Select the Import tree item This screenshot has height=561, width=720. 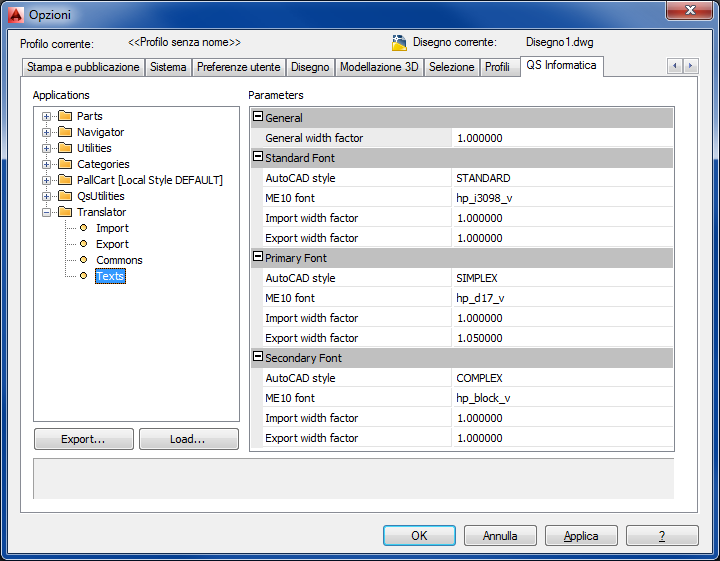(x=112, y=228)
